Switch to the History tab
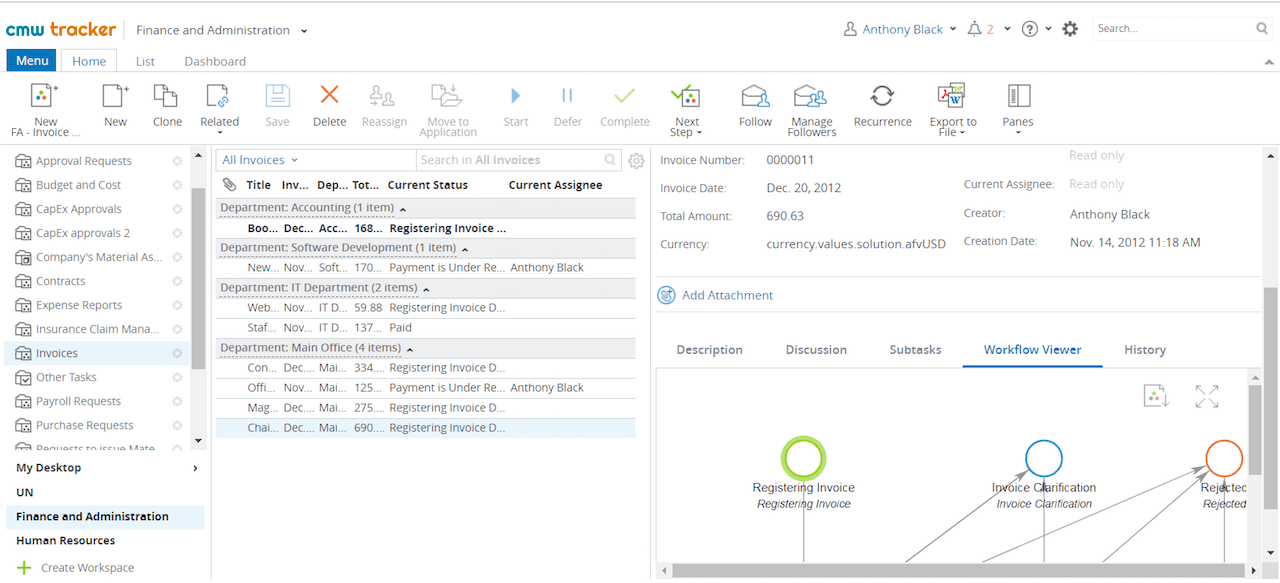 coord(1145,350)
